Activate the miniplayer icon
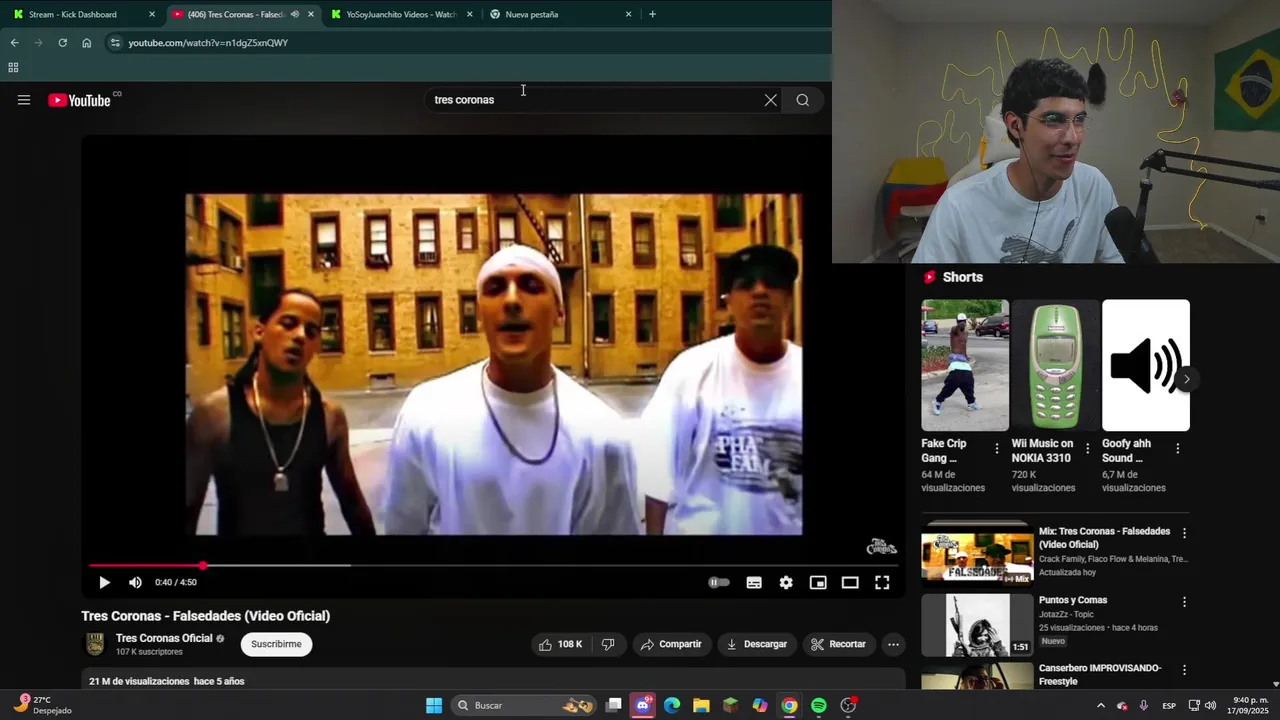1280x720 pixels. [x=818, y=582]
